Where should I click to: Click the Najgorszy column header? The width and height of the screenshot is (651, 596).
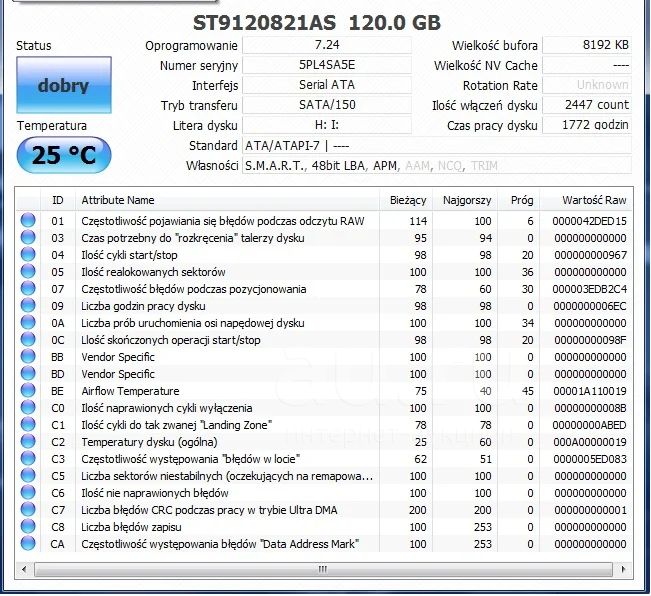point(465,200)
